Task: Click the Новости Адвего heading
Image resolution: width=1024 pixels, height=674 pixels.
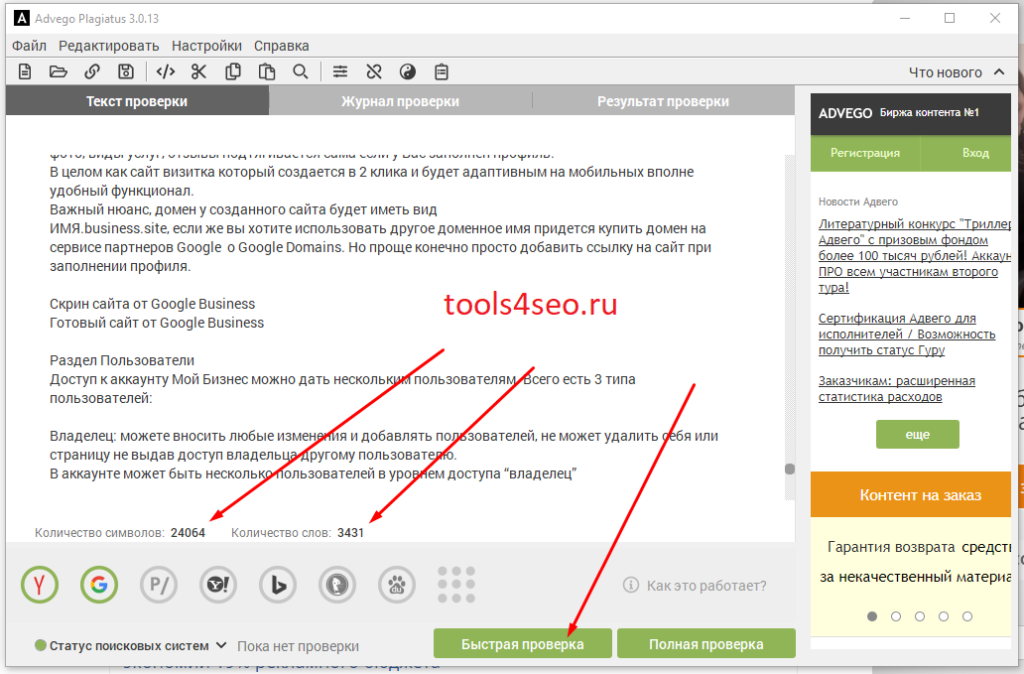Action: (x=858, y=202)
